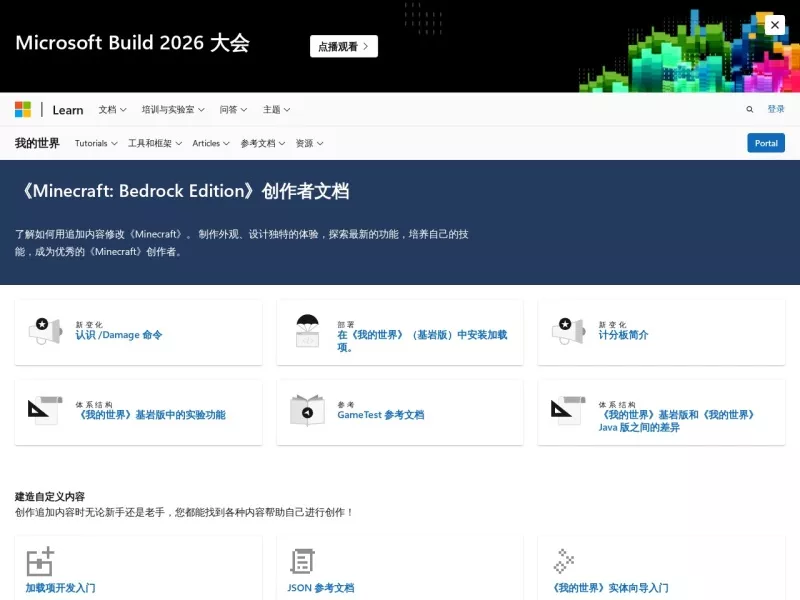Click the 我的世界 site title
This screenshot has width=800, height=600.
(37, 143)
